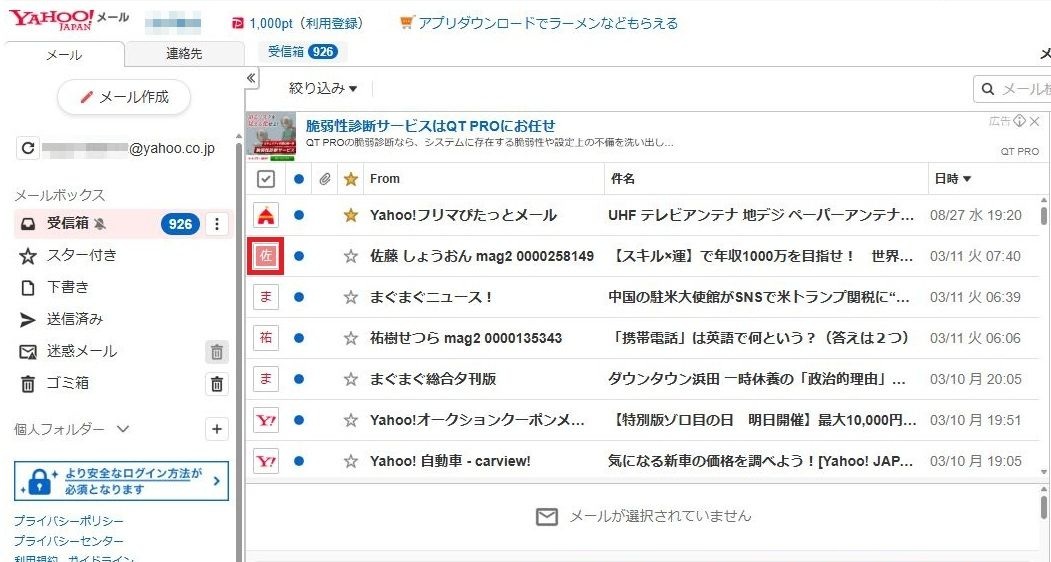This screenshot has width=1051, height=562.
Task: Star the まぐまぐニュース！ email
Action: pyautogui.click(x=350, y=297)
